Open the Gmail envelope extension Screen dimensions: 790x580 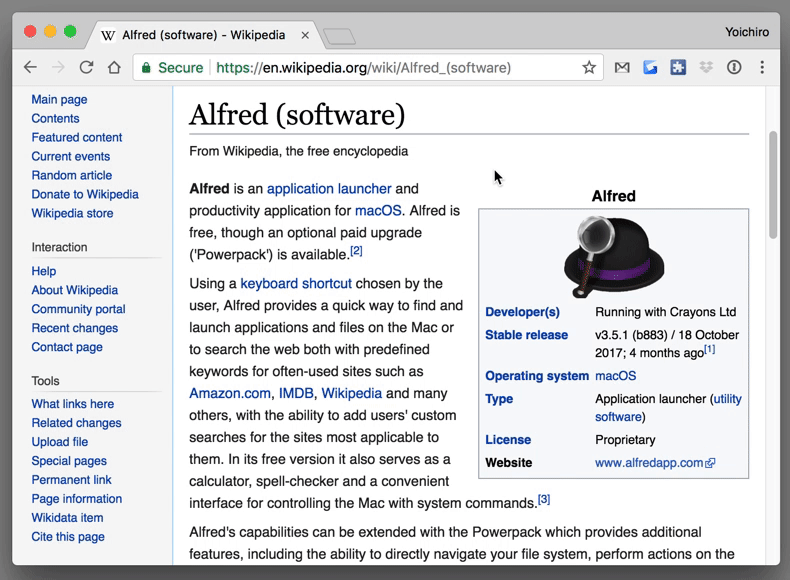622,68
